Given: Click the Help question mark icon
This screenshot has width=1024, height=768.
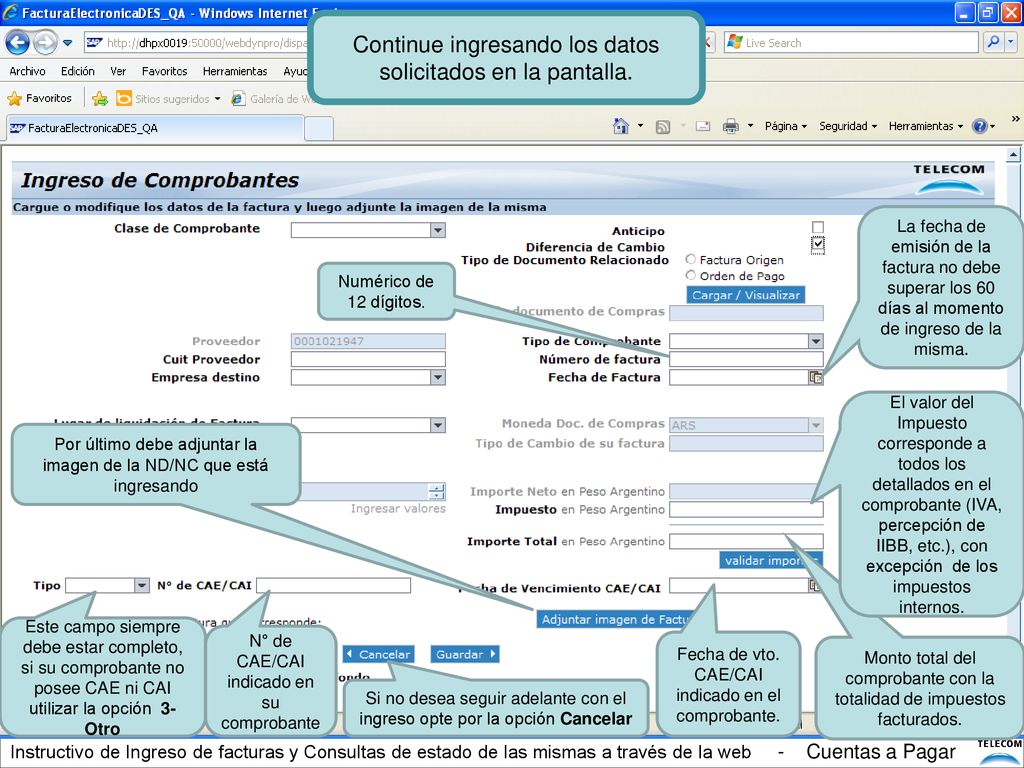Looking at the screenshot, I should [x=980, y=126].
